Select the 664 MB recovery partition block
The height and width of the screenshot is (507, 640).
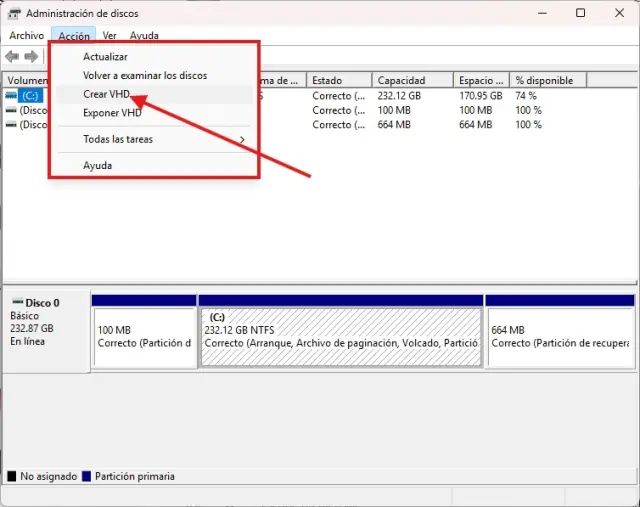[558, 336]
